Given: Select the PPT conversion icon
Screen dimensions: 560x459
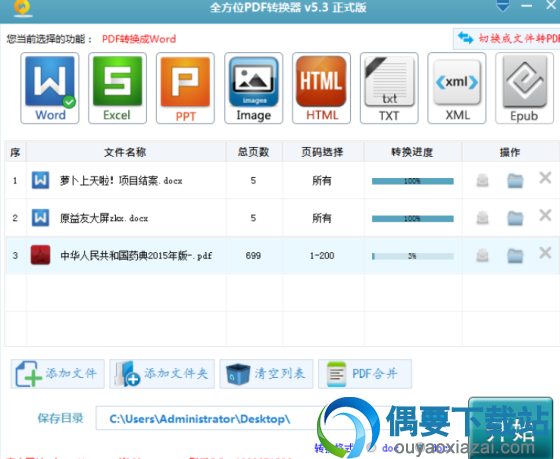Looking at the screenshot, I should pyautogui.click(x=185, y=88).
